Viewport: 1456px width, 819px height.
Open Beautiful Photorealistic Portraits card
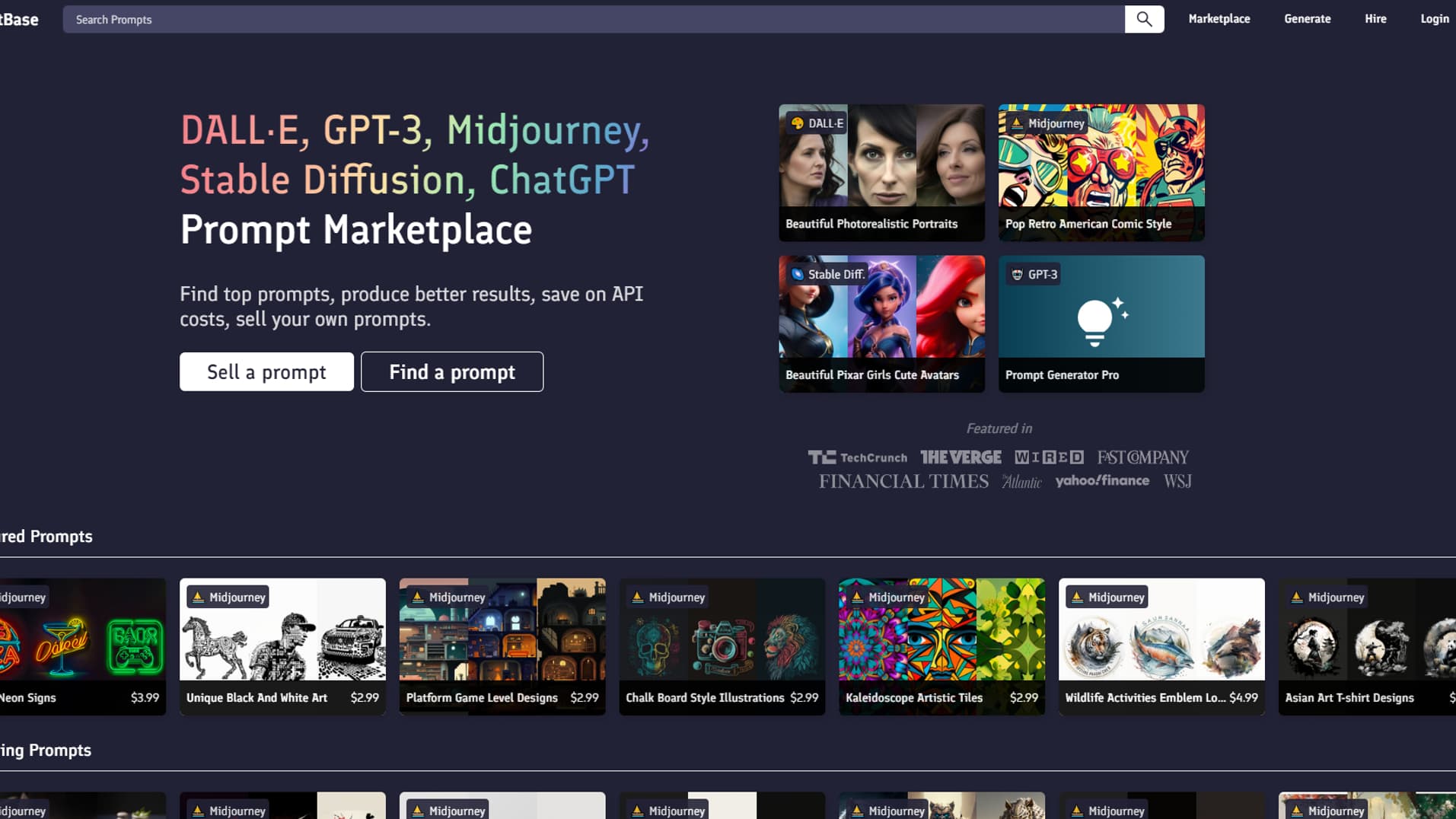pyautogui.click(x=881, y=173)
